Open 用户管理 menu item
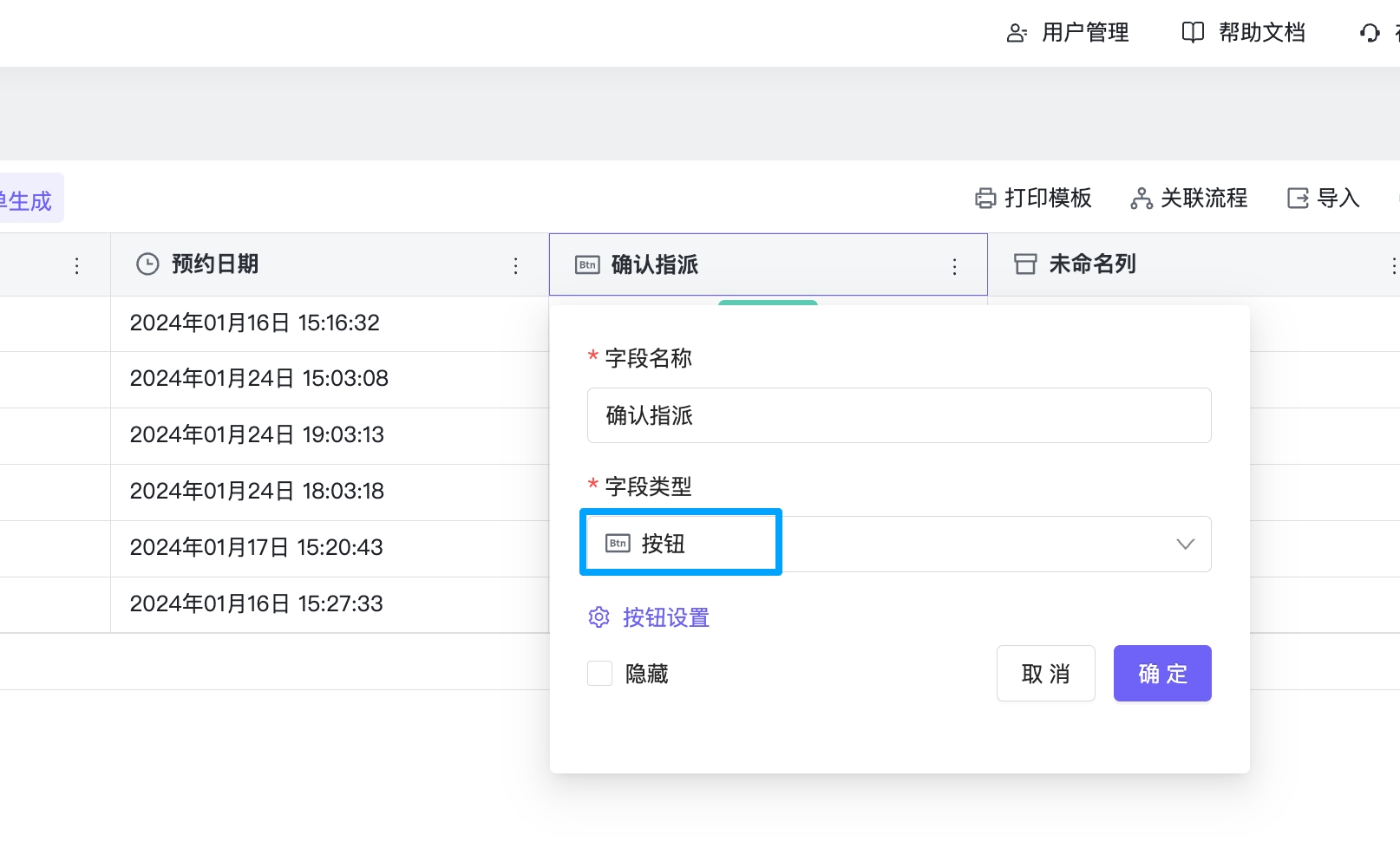 coord(1084,33)
